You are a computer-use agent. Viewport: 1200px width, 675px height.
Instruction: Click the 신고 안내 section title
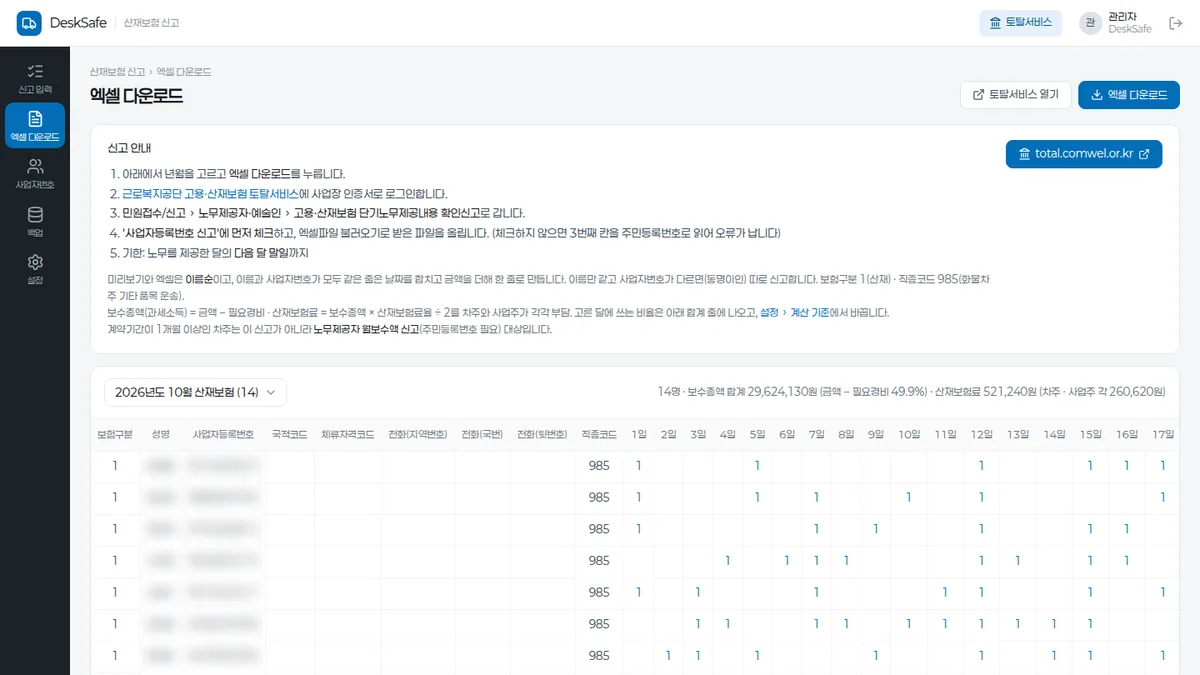(129, 148)
